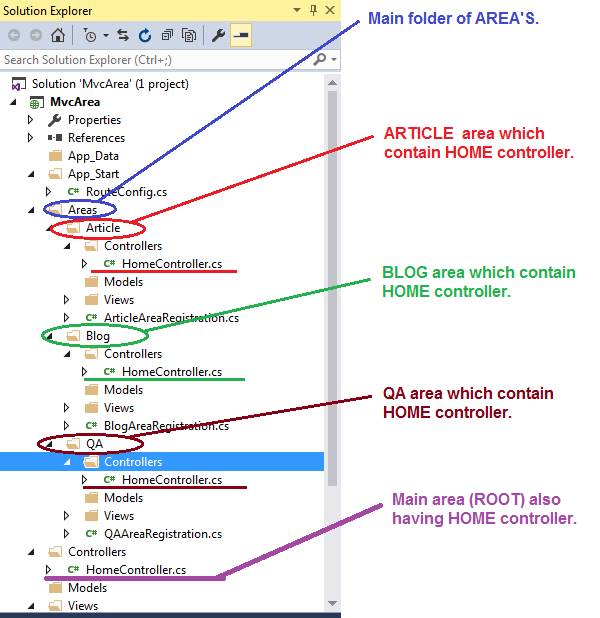This screenshot has width=600, height=618.
Task: Click the Home icon in Solution Explorer toolbar
Action: coord(58,35)
